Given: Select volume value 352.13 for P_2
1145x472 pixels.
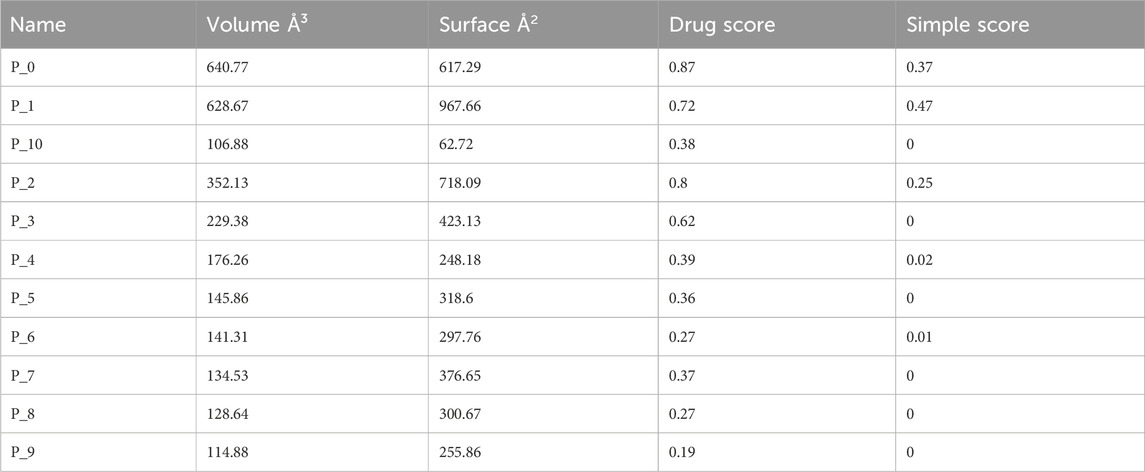Looking at the screenshot, I should point(227,183).
